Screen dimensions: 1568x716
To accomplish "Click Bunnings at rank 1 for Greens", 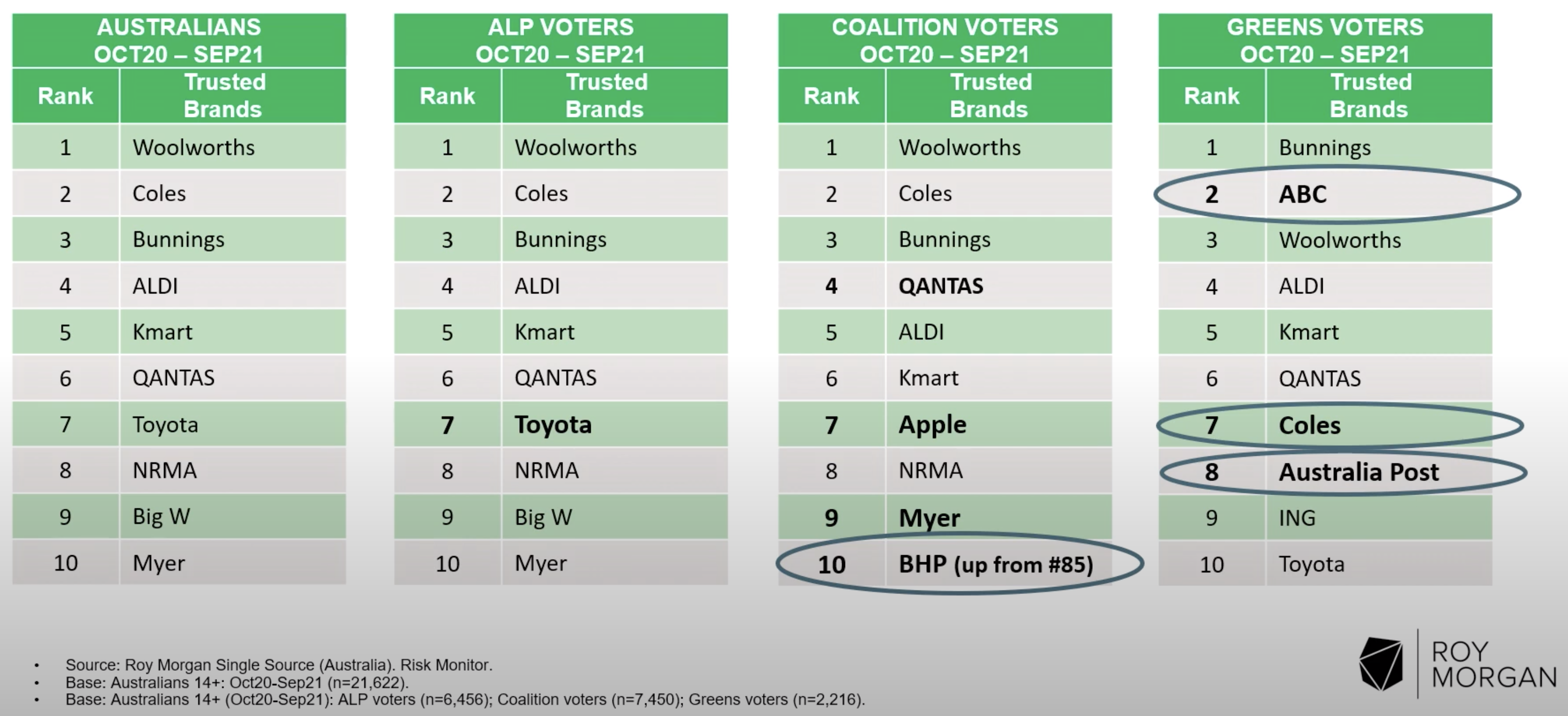I will [1324, 148].
